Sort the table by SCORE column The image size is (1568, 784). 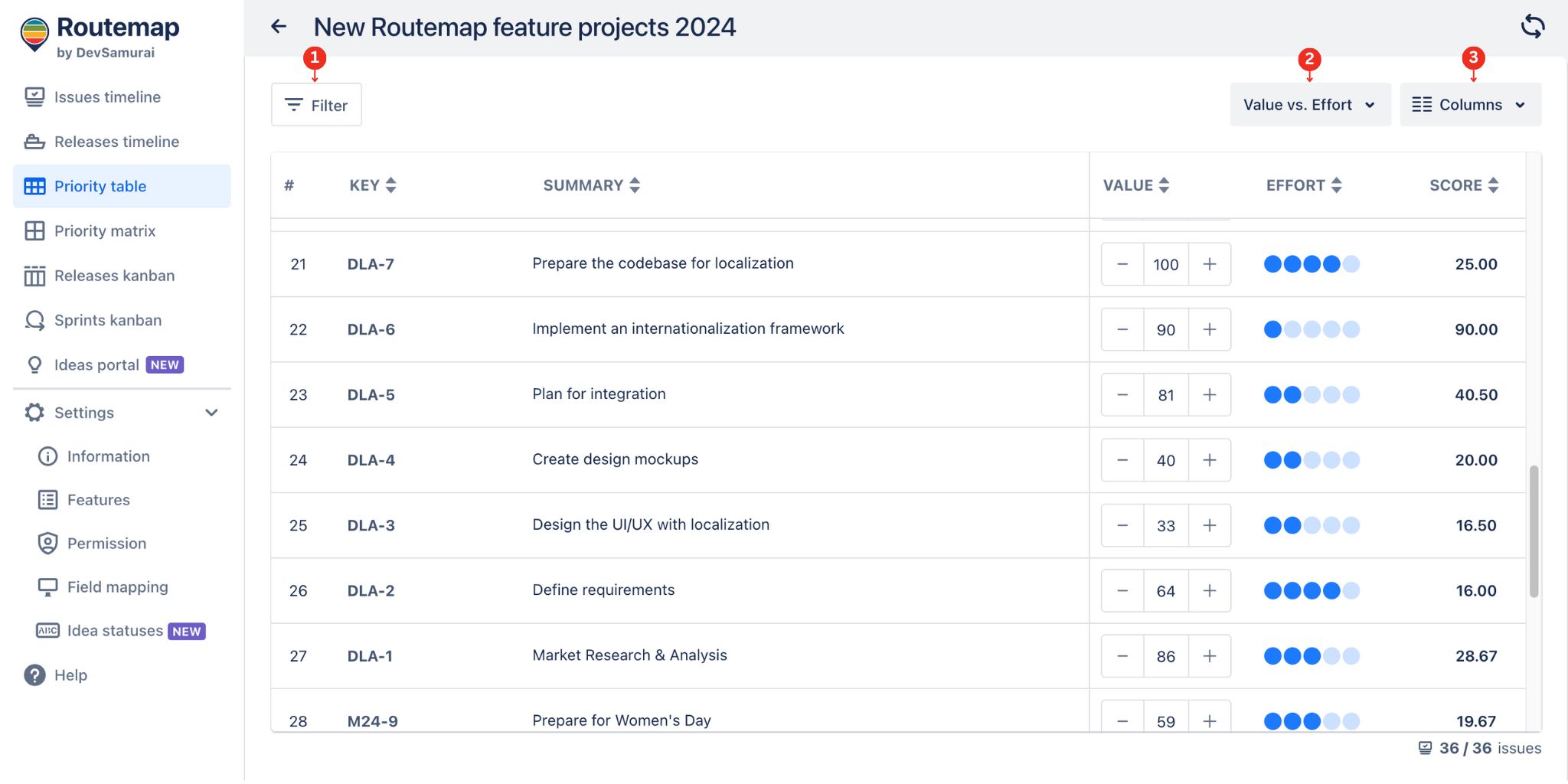[x=1493, y=185]
